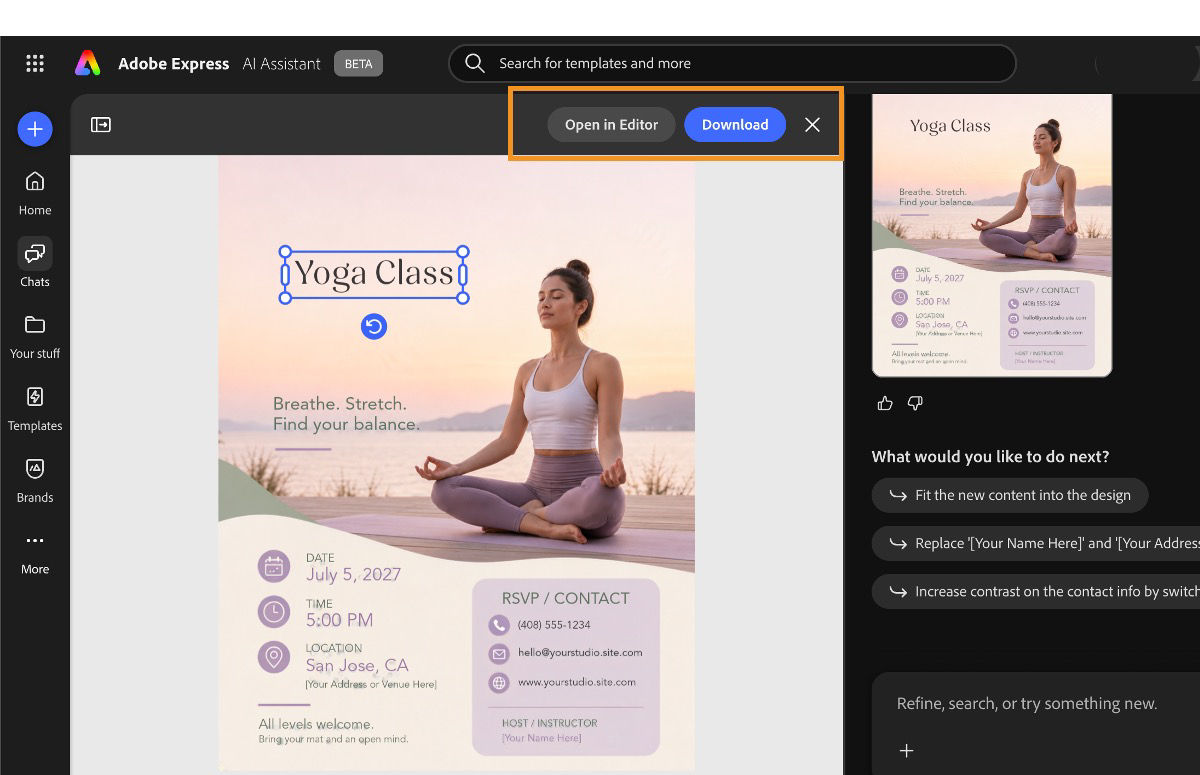The height and width of the screenshot is (775, 1200).
Task: Open the Yoga Class thumbnail preview
Action: 992,235
